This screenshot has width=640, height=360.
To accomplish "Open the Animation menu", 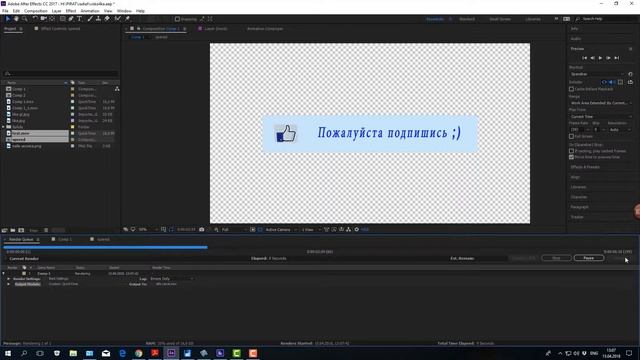I will tap(90, 11).
